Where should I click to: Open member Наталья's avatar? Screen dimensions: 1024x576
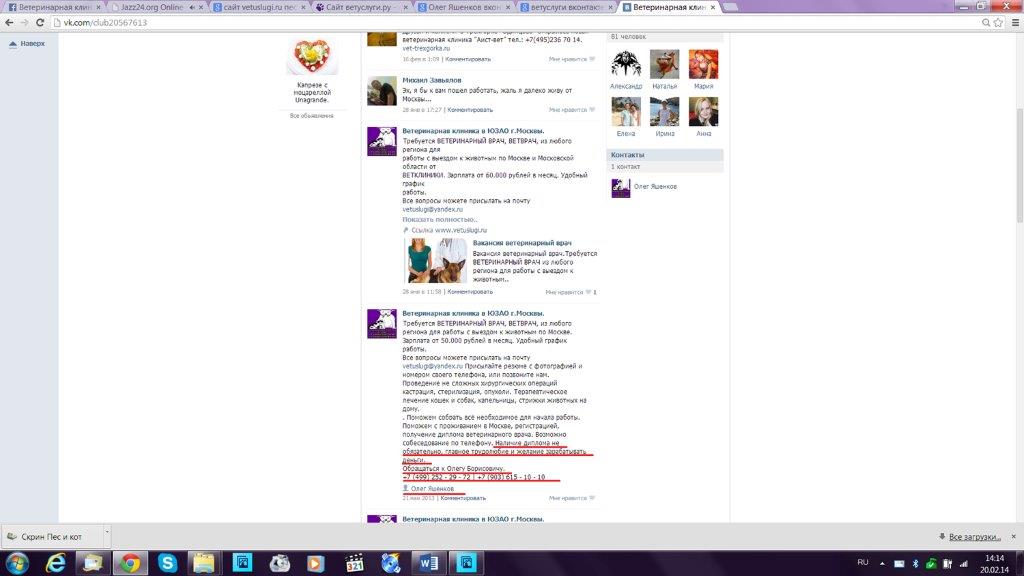point(664,64)
